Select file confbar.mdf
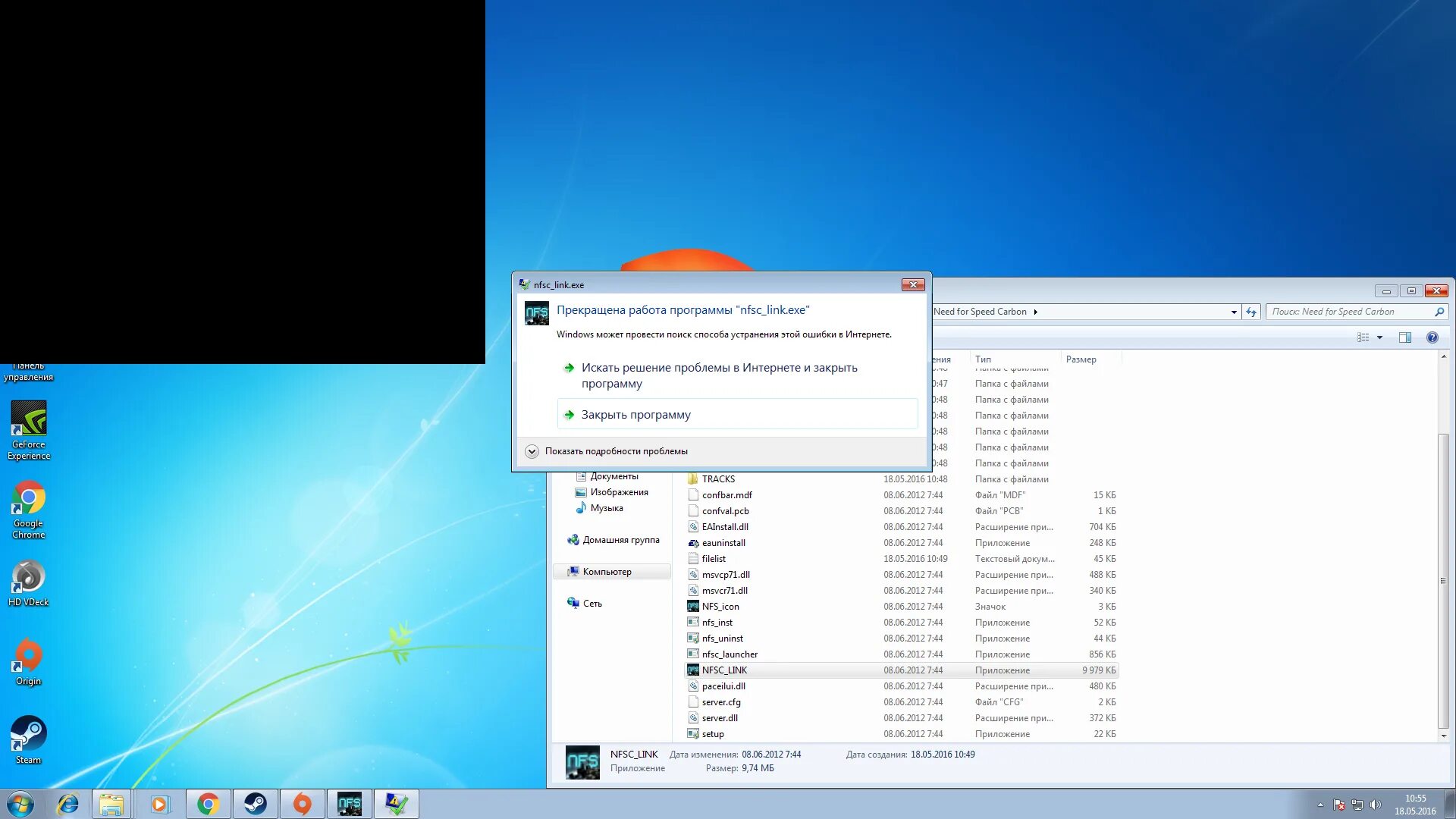Viewport: 1456px width, 819px height. point(901,495)
